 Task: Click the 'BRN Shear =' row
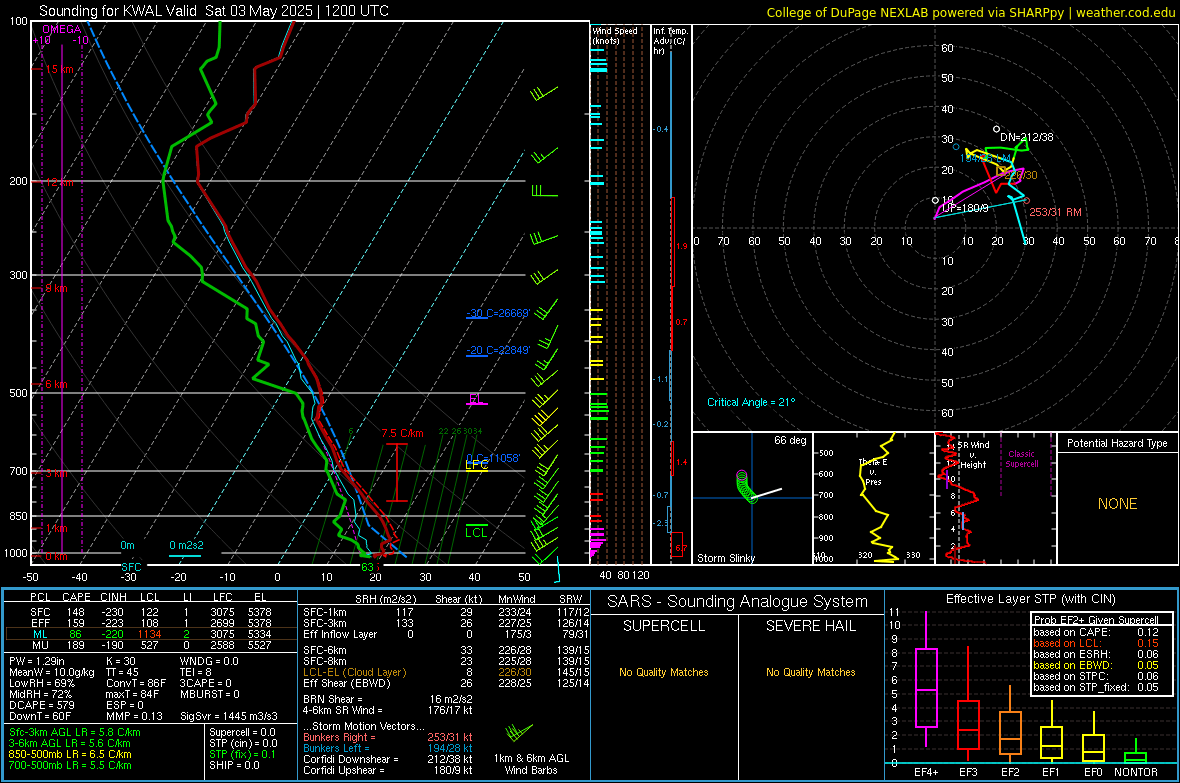pyautogui.click(x=388, y=699)
